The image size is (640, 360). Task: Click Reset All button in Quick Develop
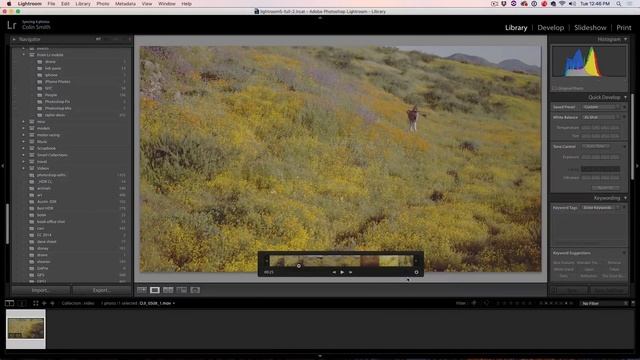point(606,188)
